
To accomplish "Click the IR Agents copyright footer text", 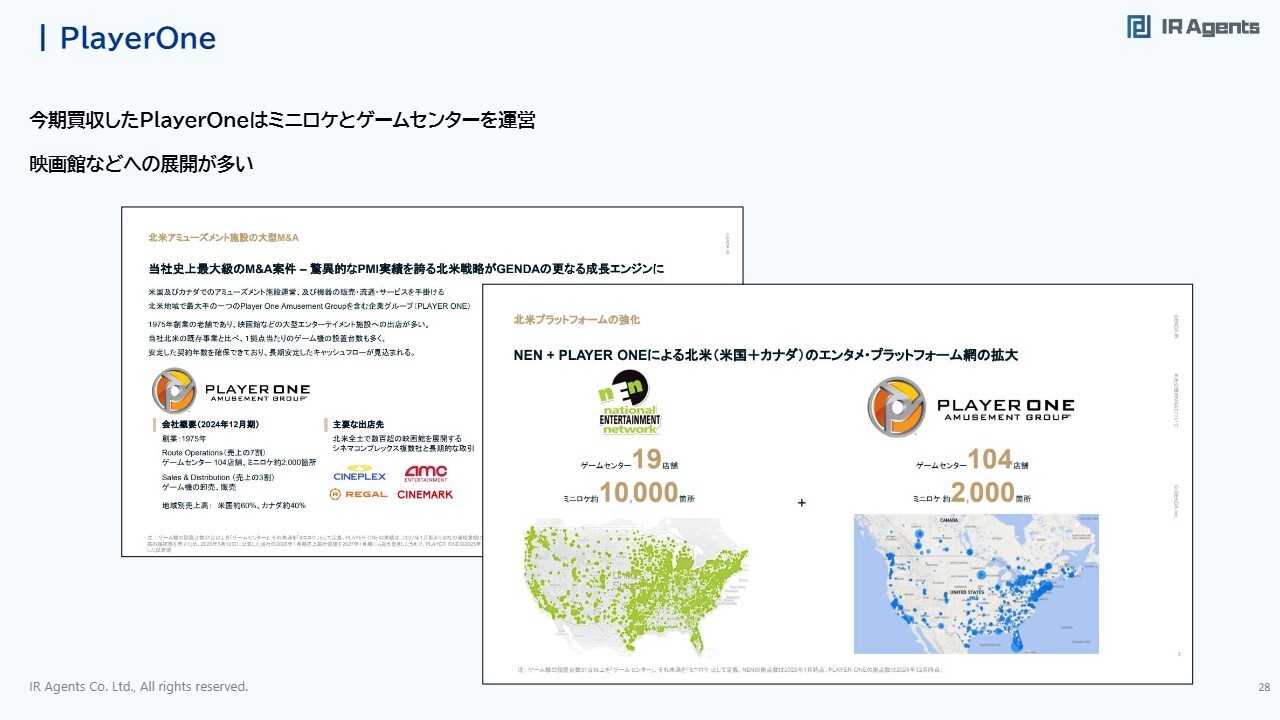I will [139, 687].
